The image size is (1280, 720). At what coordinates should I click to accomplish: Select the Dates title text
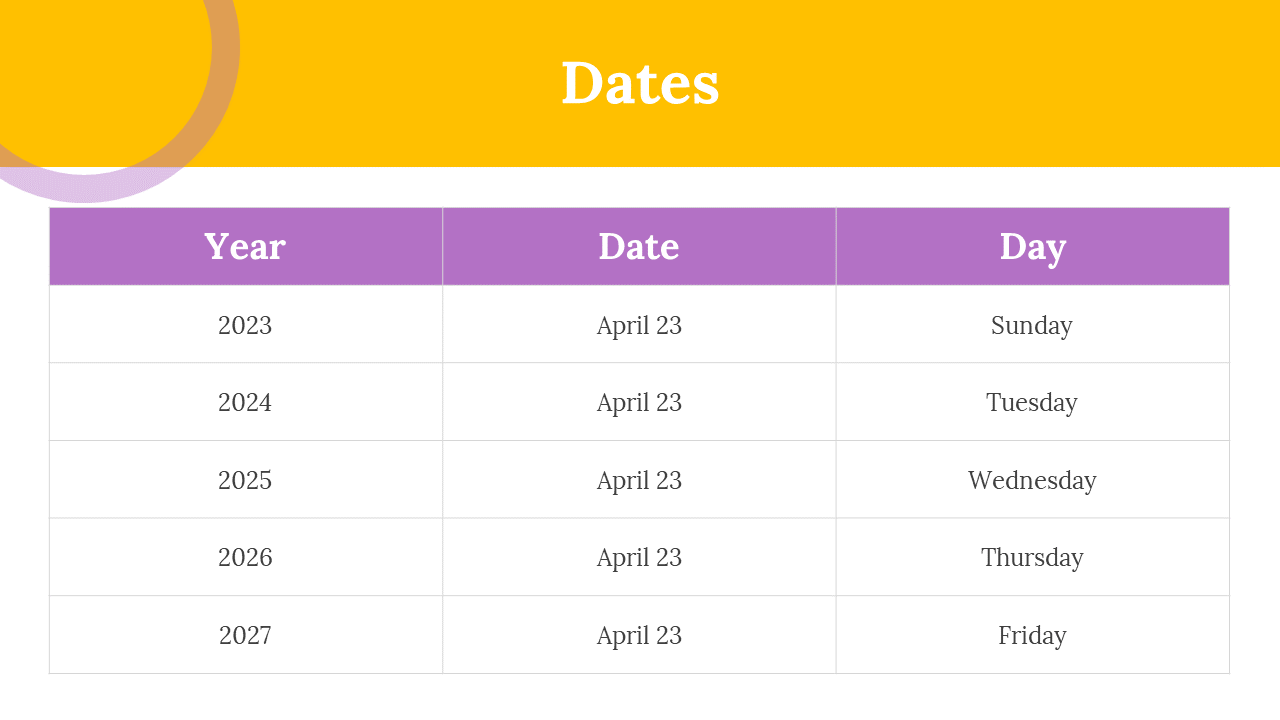tap(640, 83)
